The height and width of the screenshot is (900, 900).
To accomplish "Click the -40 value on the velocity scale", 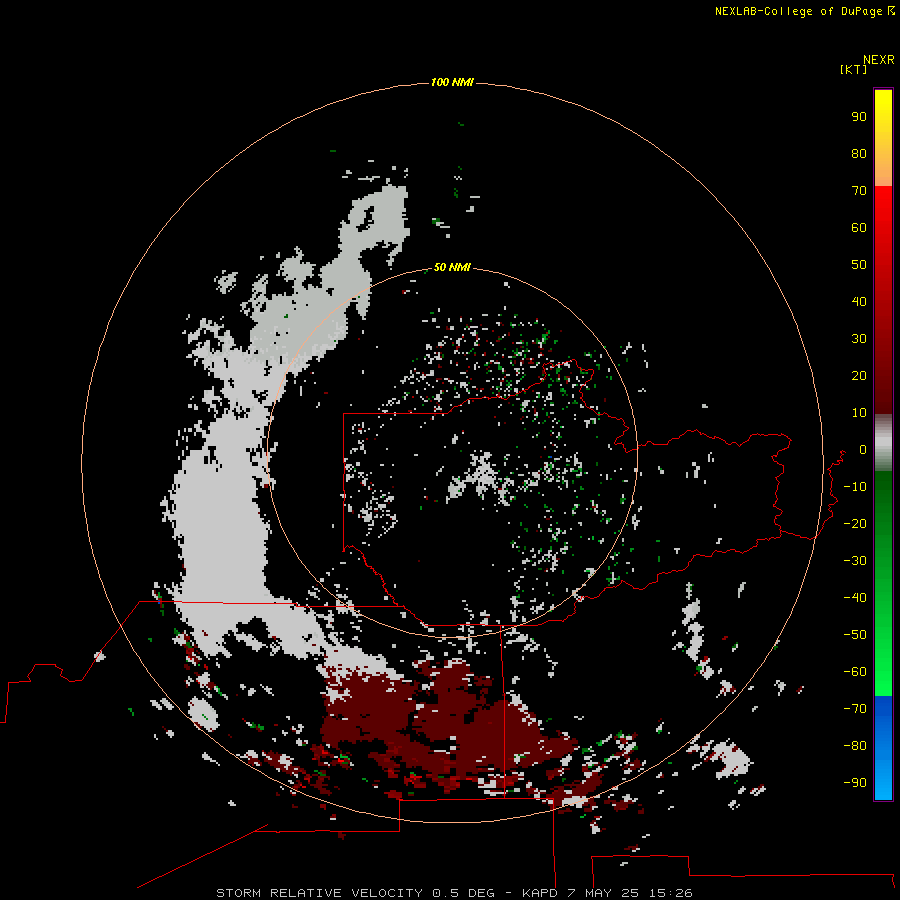I will [855, 598].
